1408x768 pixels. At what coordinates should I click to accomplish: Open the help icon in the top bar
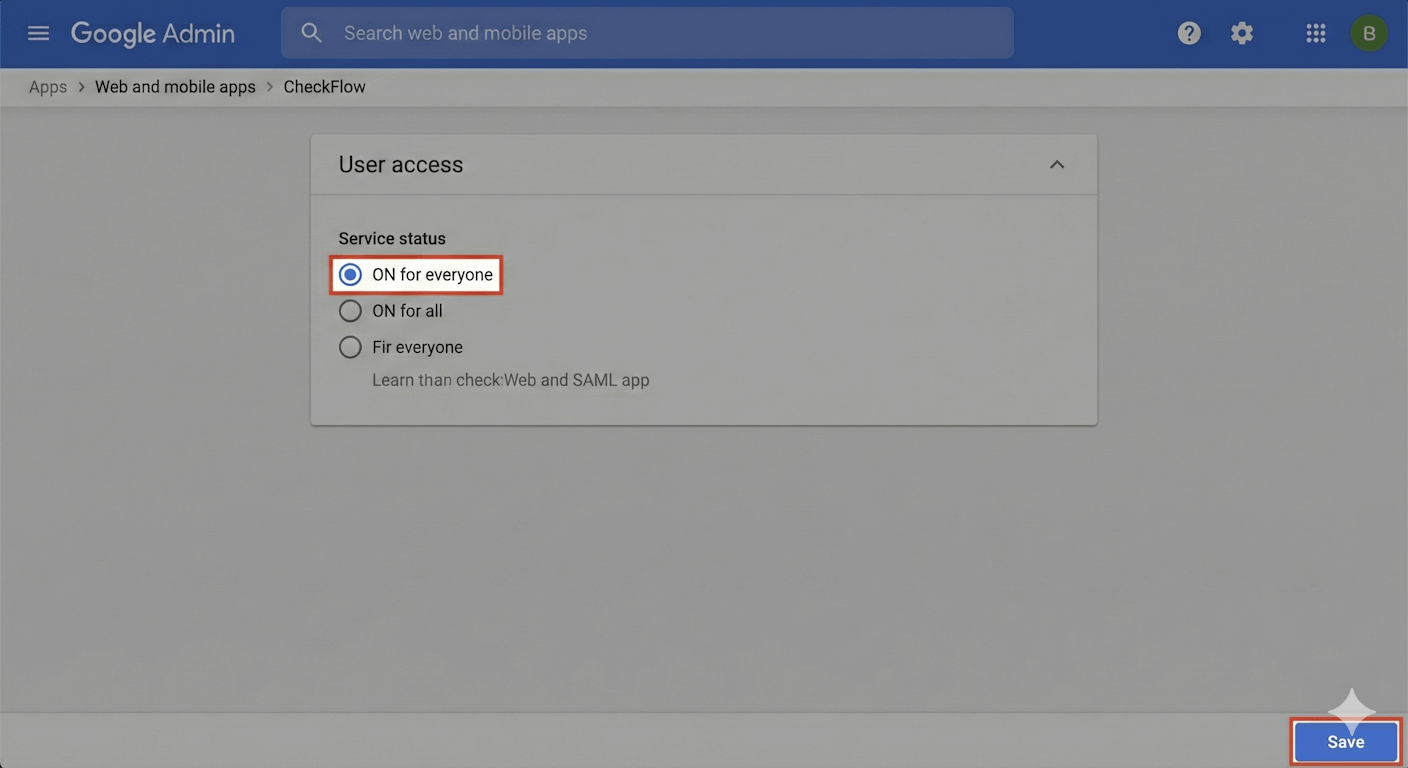click(x=1188, y=32)
